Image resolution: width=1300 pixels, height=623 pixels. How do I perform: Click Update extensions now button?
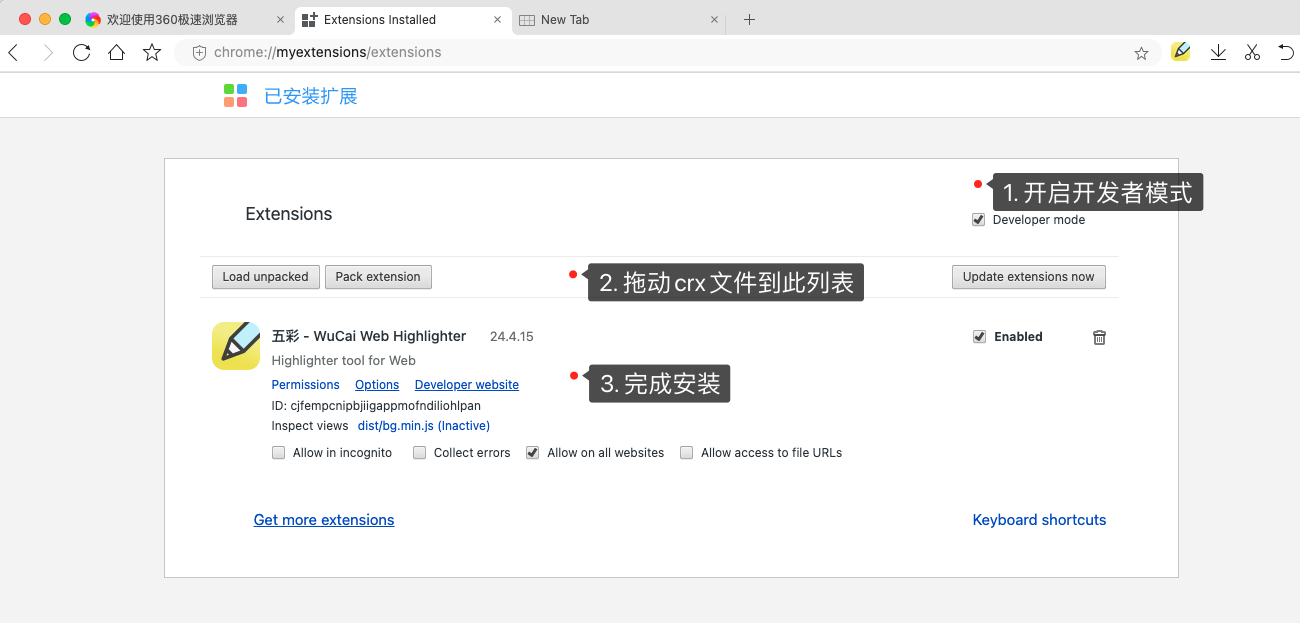click(x=1029, y=277)
